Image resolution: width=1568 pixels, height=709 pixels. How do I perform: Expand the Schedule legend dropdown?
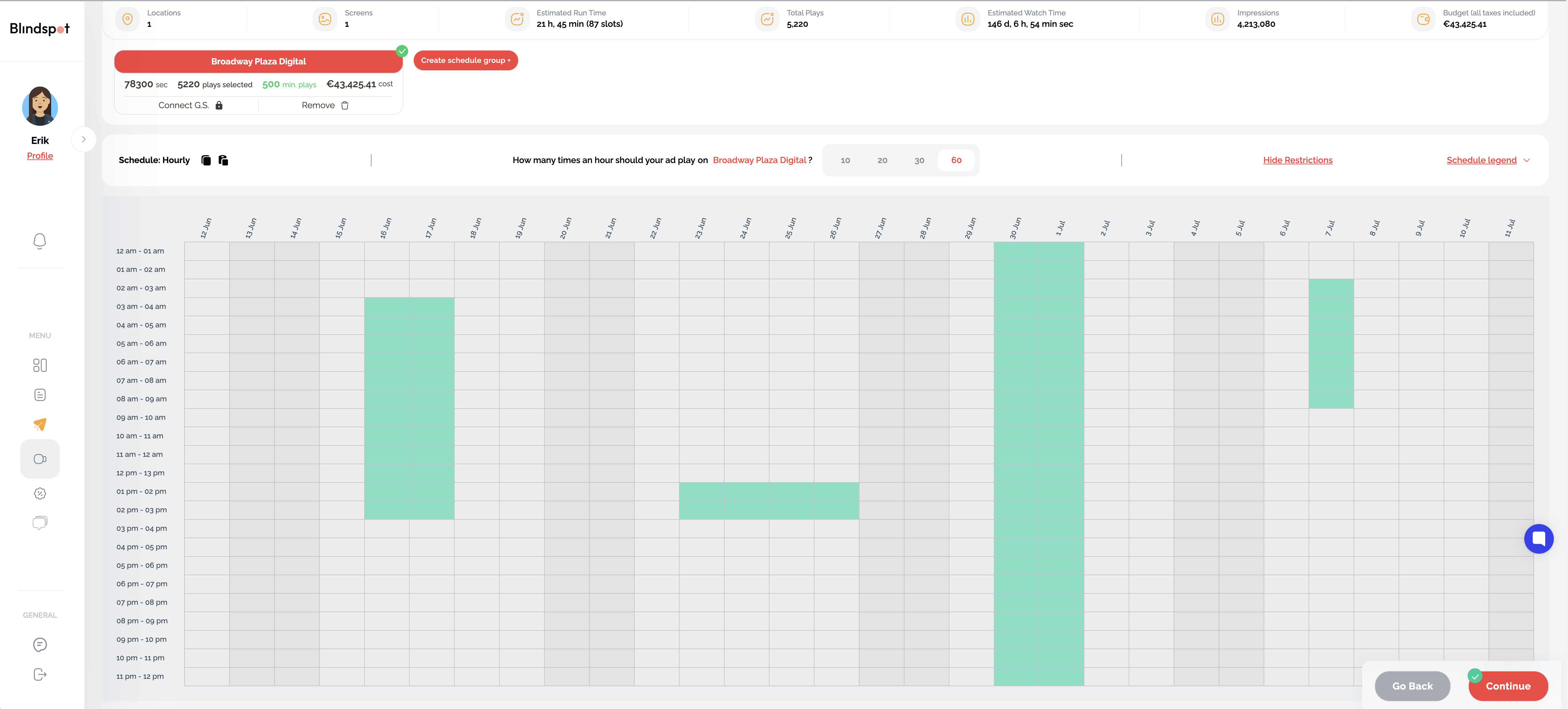1488,160
